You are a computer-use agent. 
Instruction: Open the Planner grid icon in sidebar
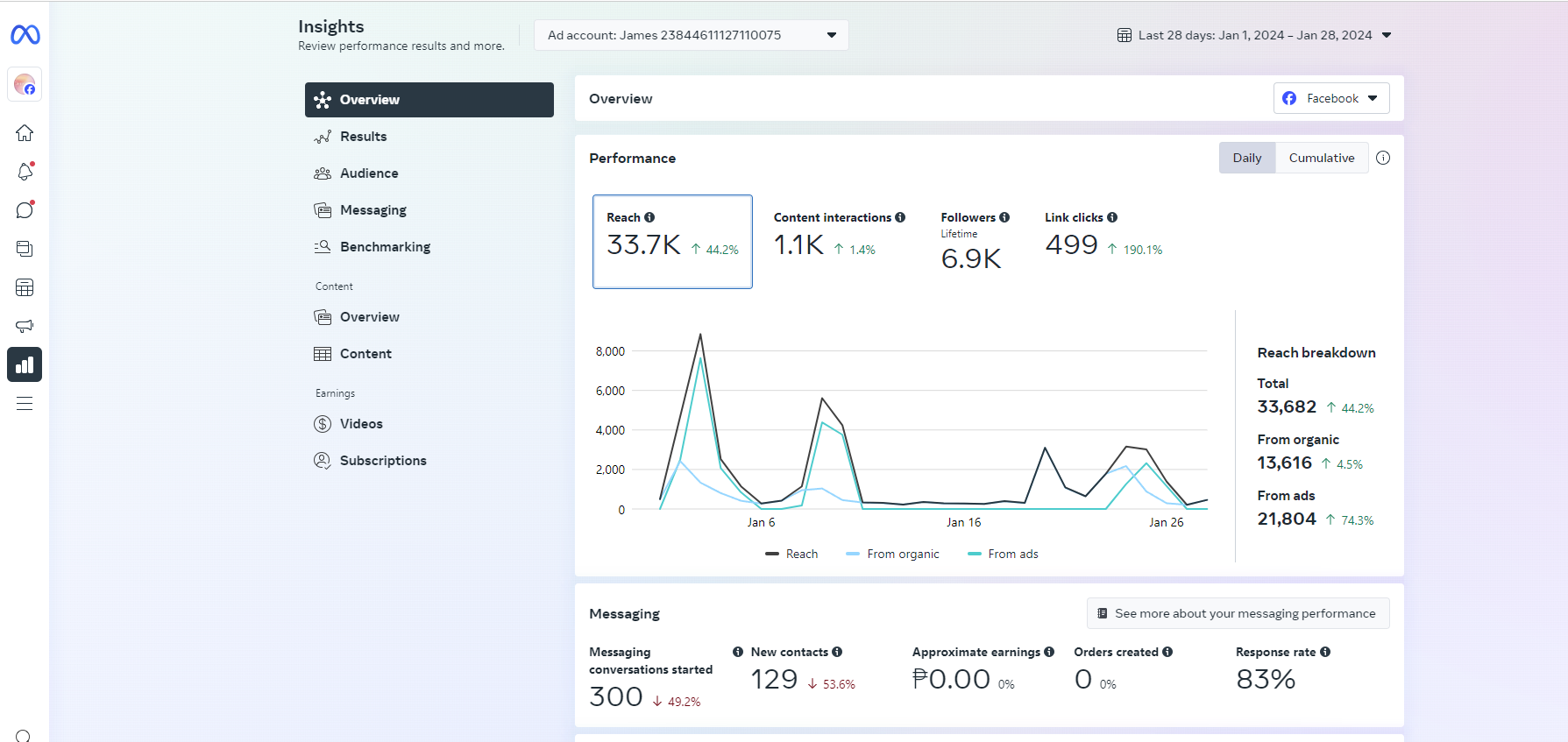25,287
